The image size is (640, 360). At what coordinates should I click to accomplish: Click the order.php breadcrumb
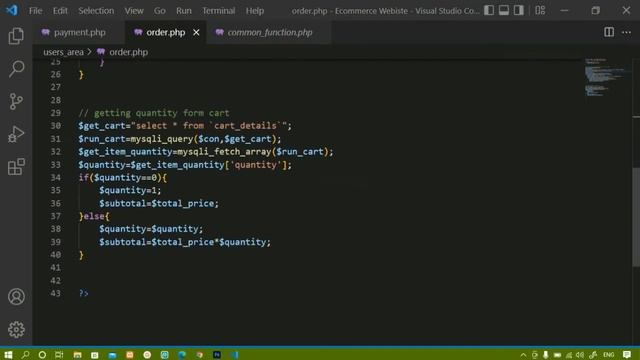pyautogui.click(x=128, y=52)
